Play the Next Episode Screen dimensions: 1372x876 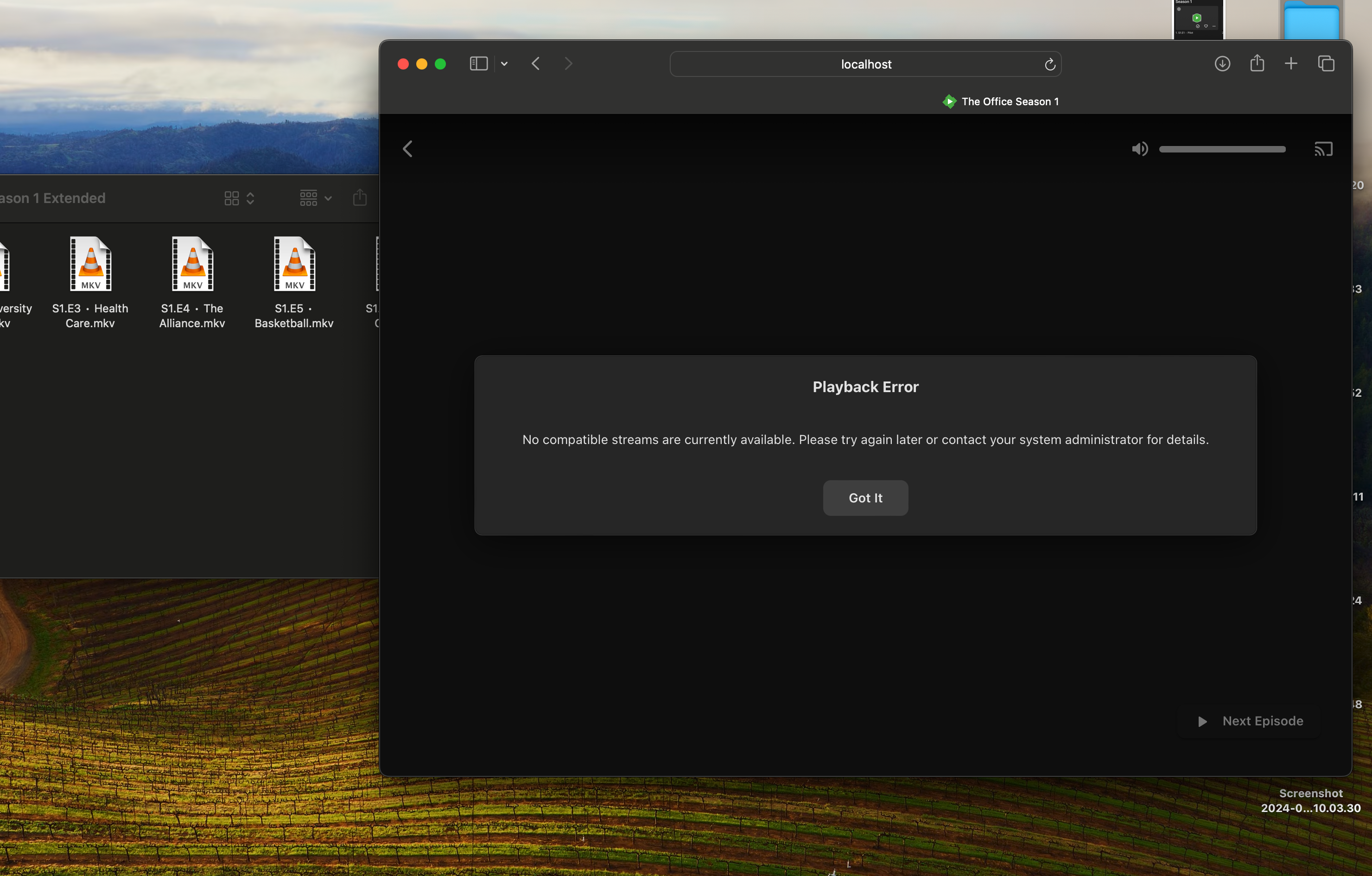pyautogui.click(x=1251, y=721)
